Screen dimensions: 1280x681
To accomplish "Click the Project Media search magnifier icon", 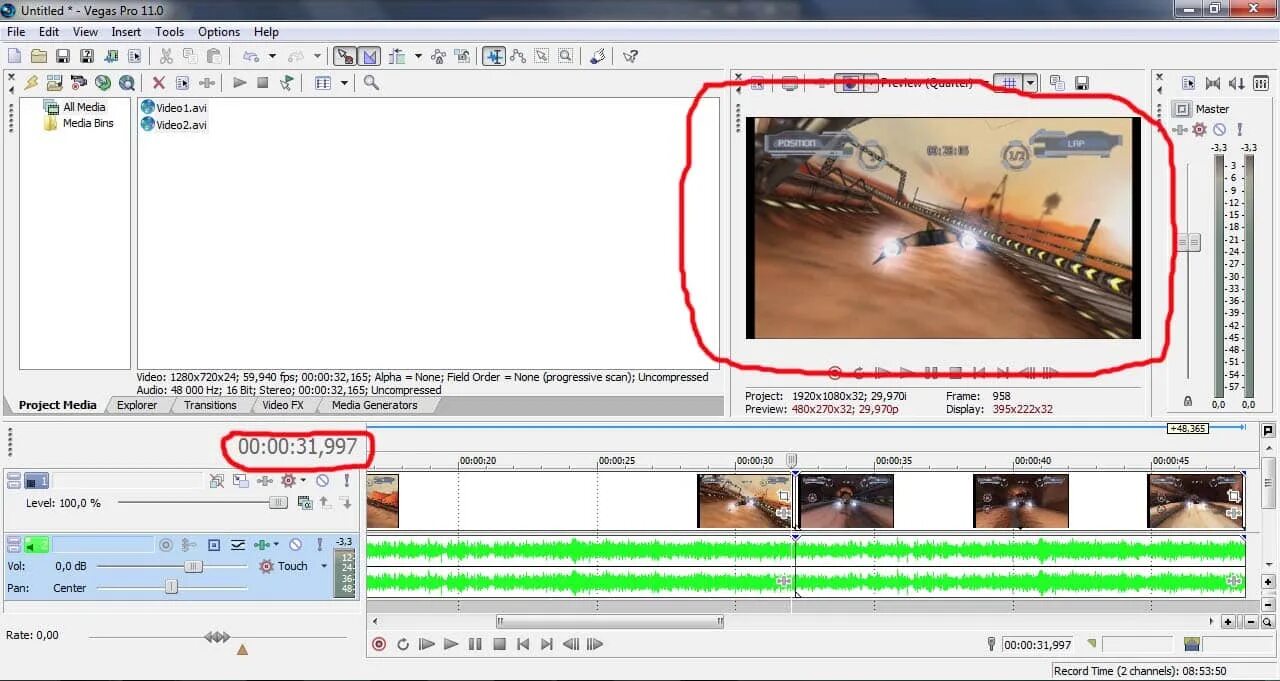I will (x=371, y=83).
